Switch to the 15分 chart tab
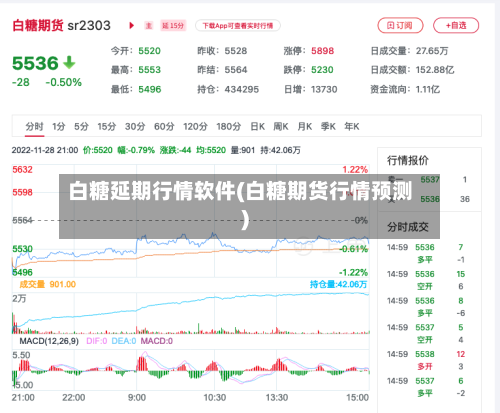This screenshot has height=413, width=500. point(107,126)
